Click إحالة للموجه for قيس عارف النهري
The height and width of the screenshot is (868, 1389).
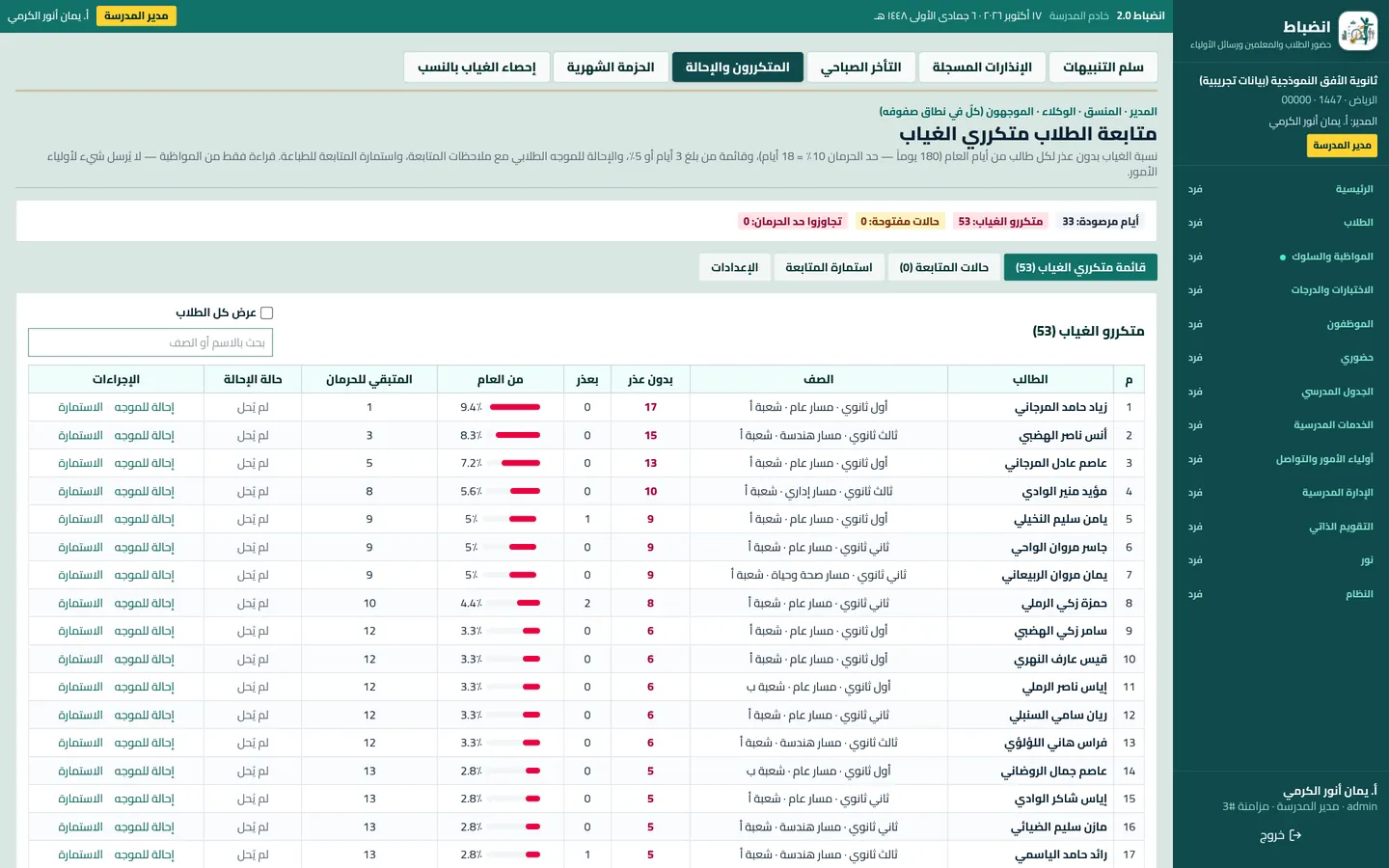(x=145, y=659)
